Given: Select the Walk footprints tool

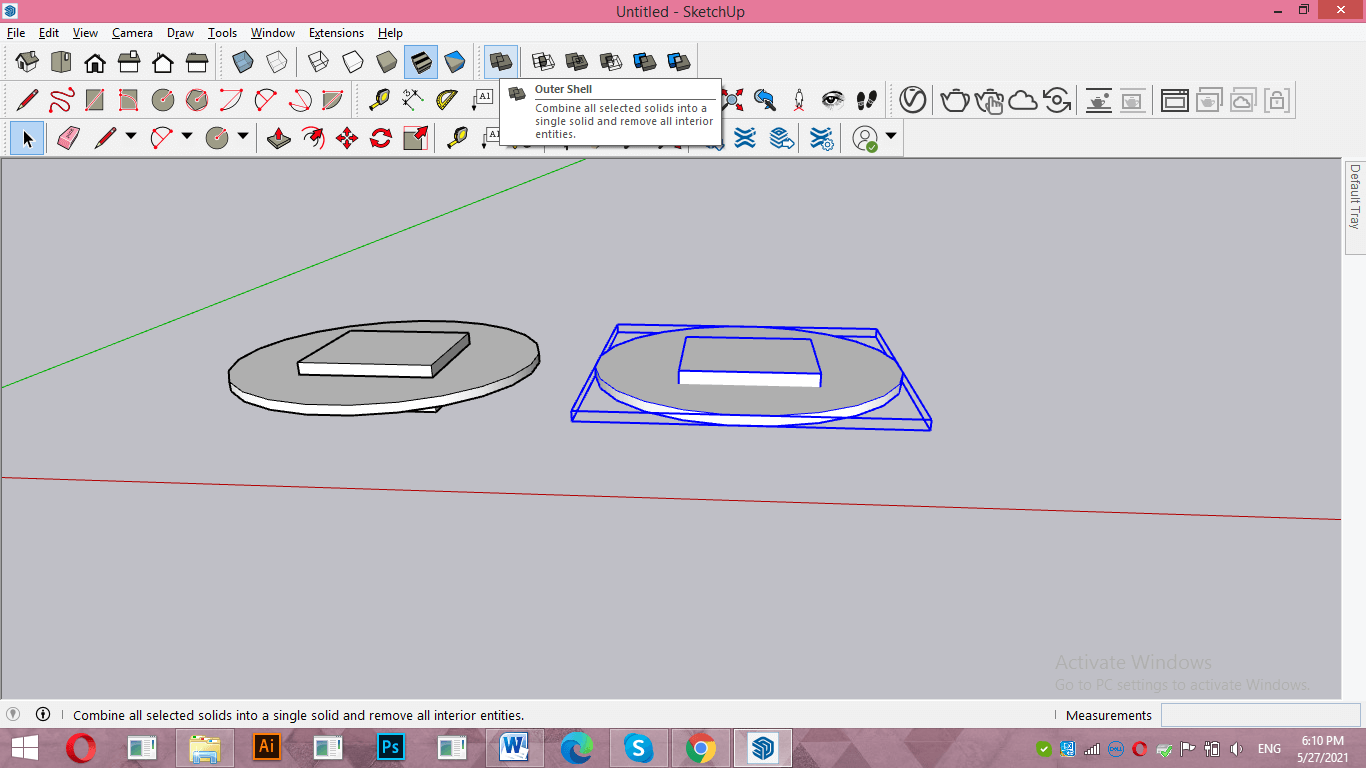Looking at the screenshot, I should 867,100.
